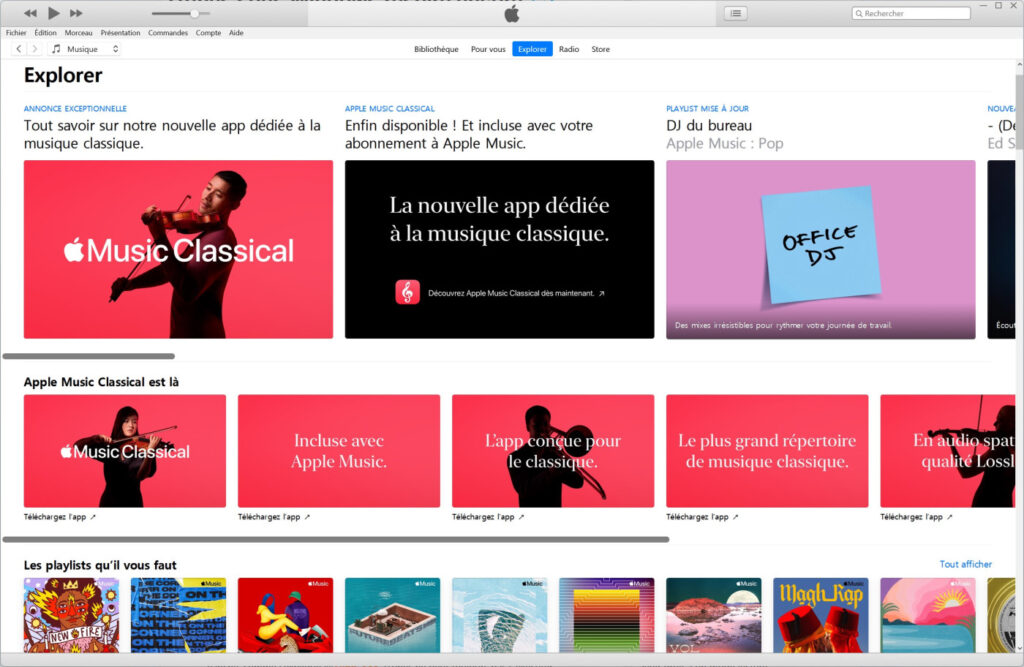Click the APPLE MUSIC CLASSICAL label

[389, 108]
